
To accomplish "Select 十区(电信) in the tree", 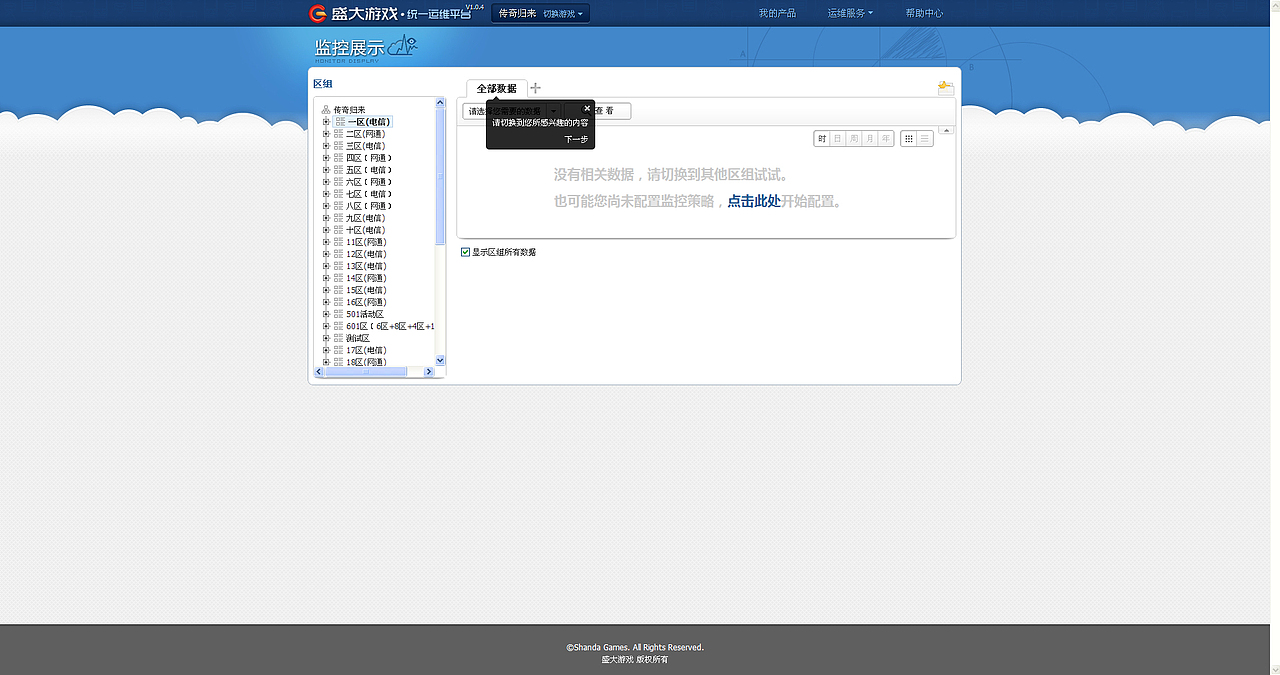I will (366, 230).
